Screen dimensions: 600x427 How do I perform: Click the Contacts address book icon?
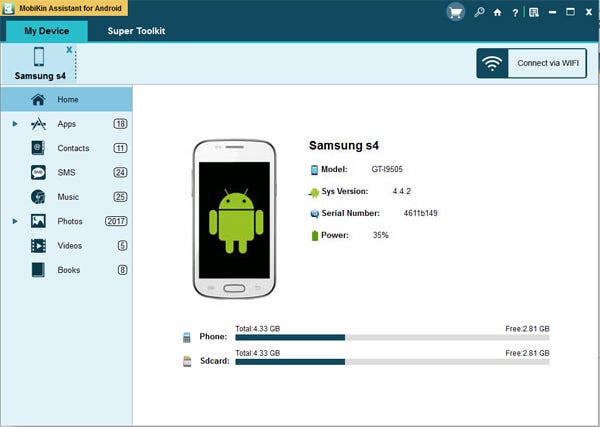[x=38, y=148]
